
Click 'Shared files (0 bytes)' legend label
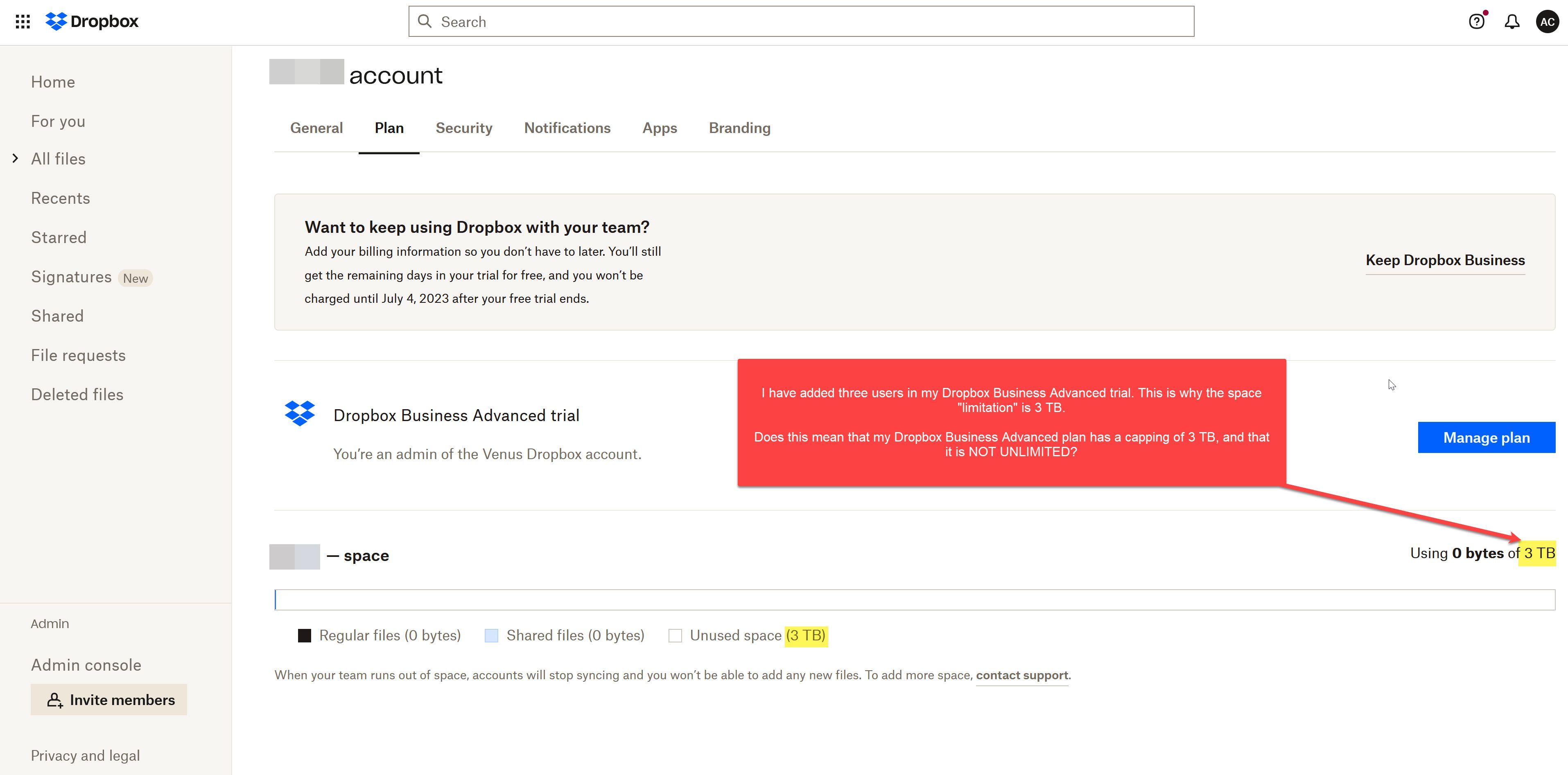coord(575,636)
